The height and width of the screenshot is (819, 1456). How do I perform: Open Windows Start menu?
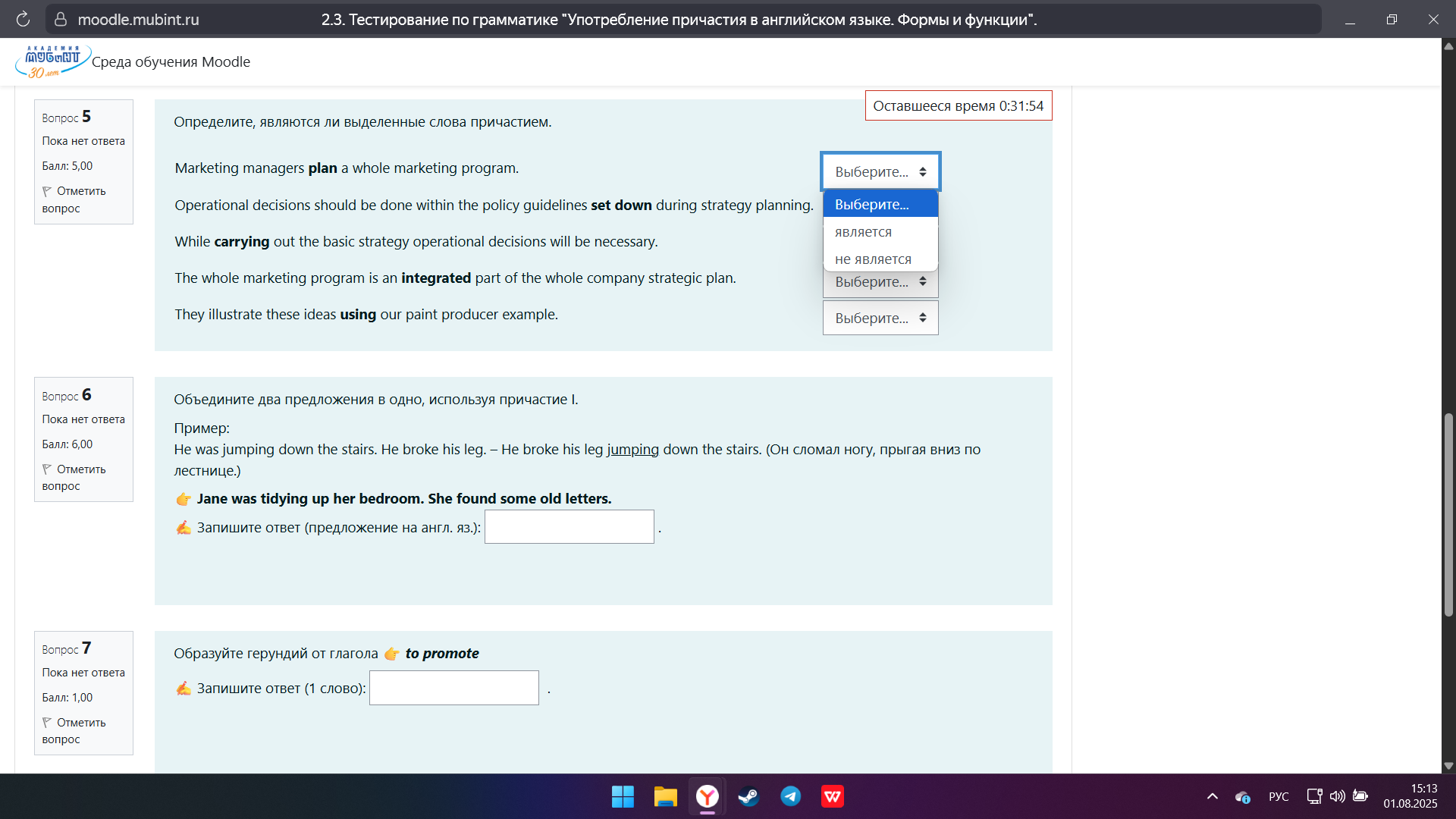tap(623, 796)
